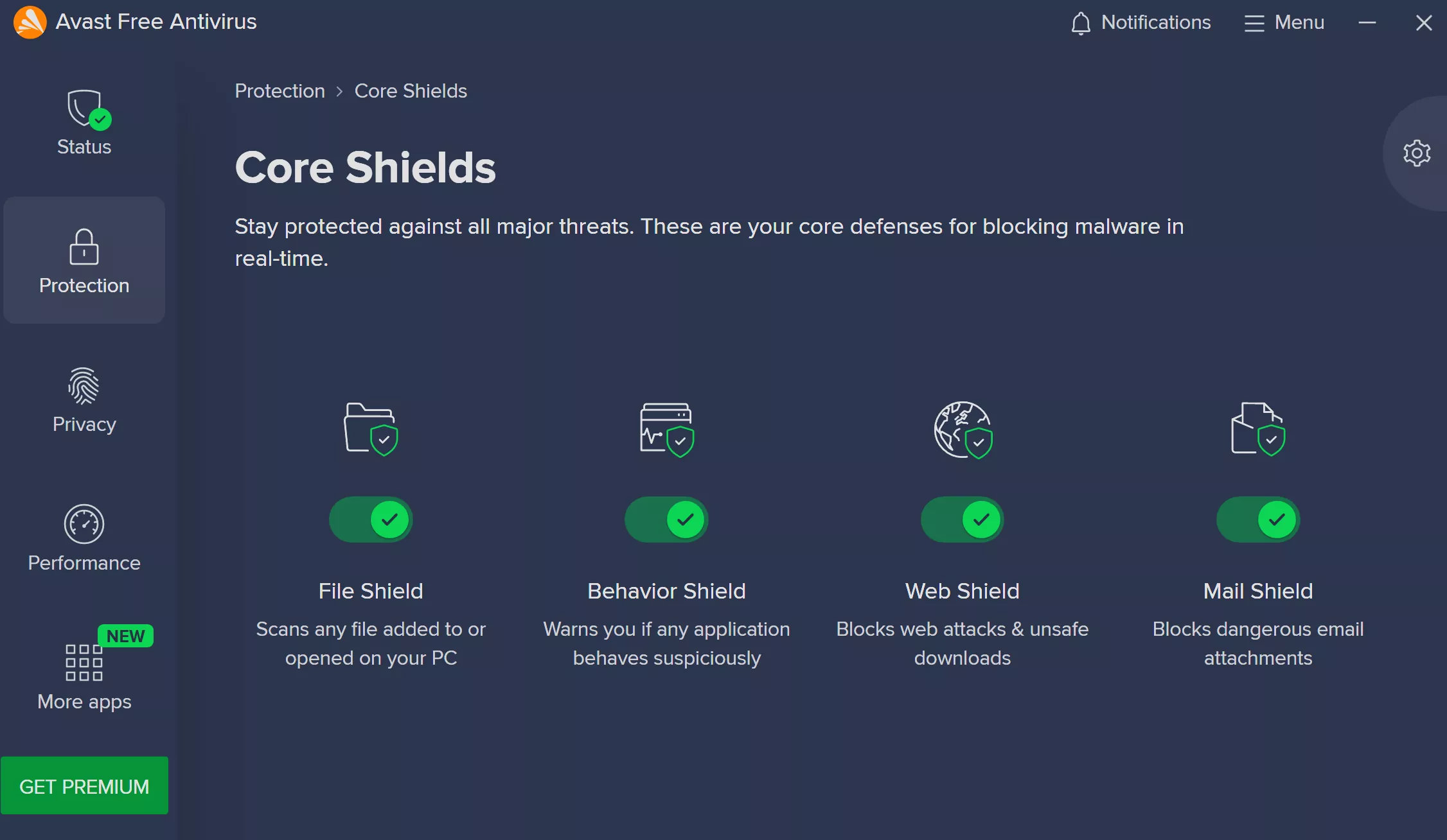Go back via Protection breadcrumb link
Viewport: 1447px width, 840px height.
click(x=280, y=91)
